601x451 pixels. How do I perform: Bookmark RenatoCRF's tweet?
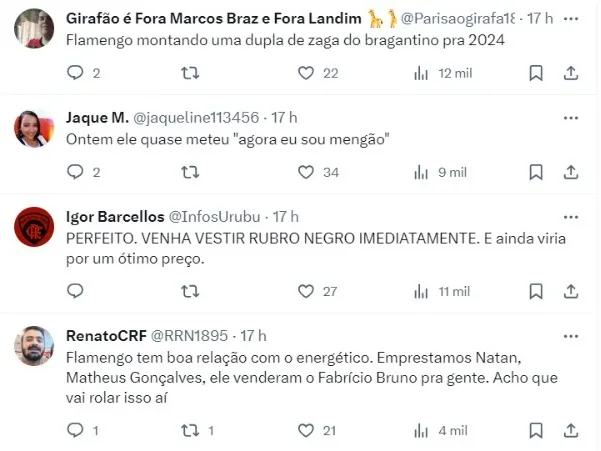tap(536, 430)
